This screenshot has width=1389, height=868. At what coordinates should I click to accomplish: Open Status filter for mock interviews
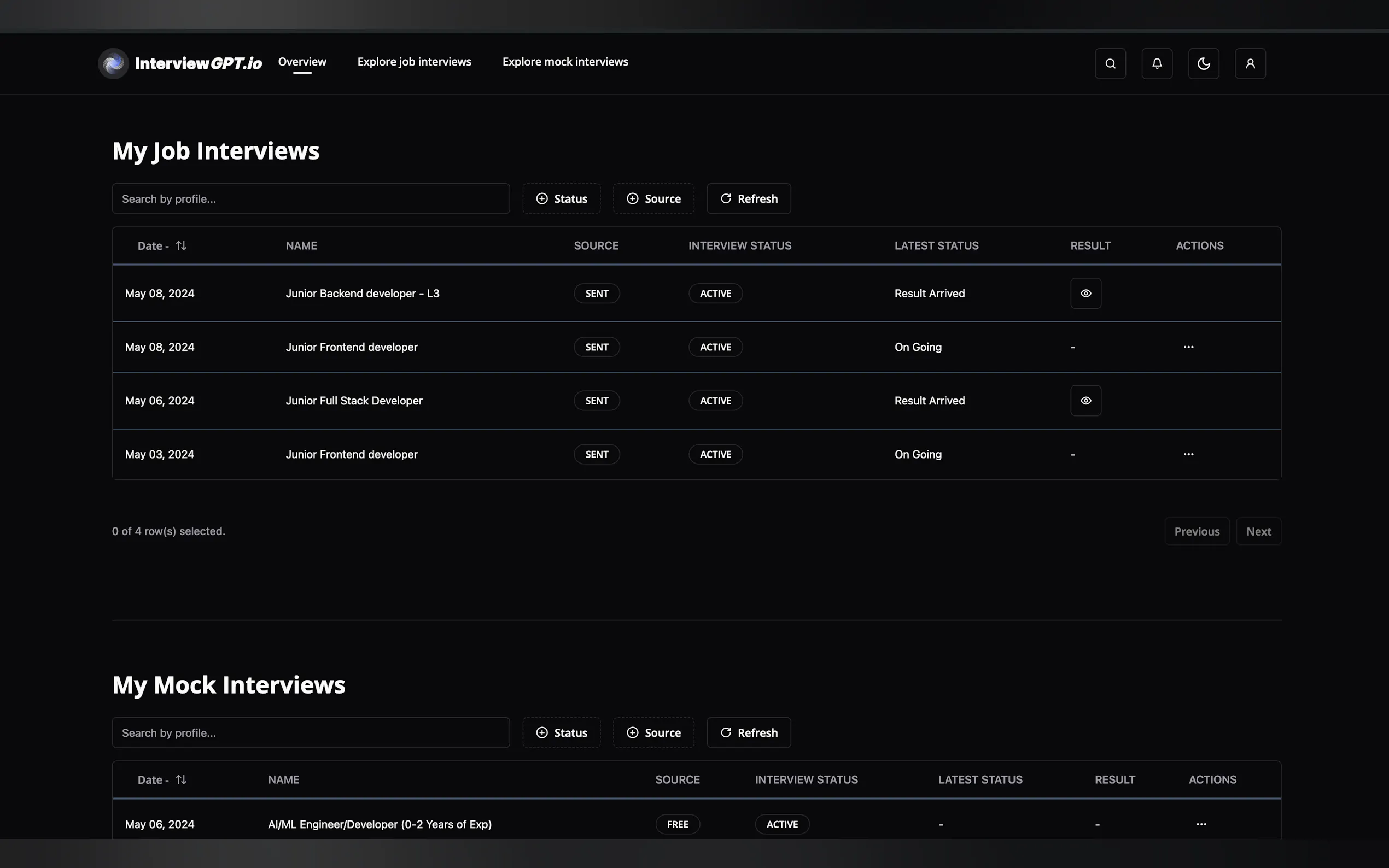561,732
